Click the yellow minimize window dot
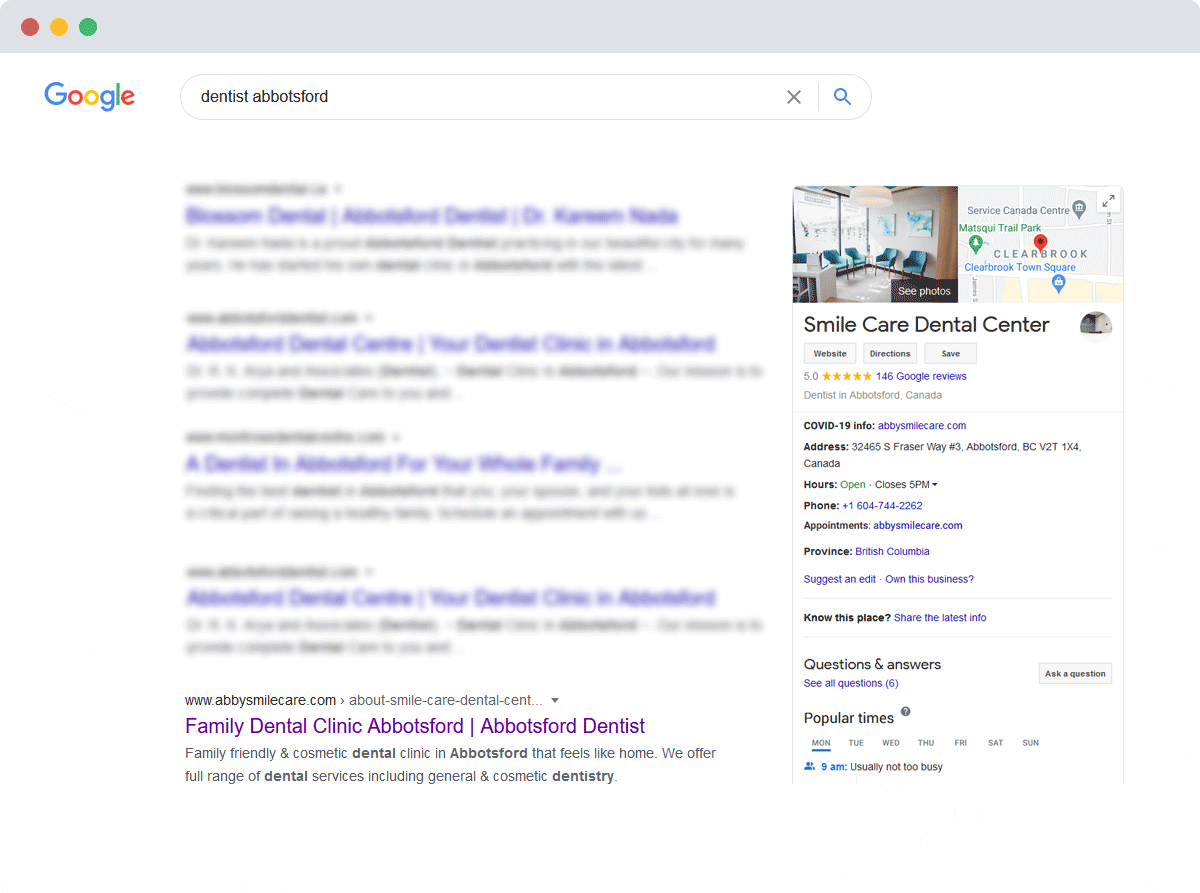The width and height of the screenshot is (1200, 893). [59, 27]
